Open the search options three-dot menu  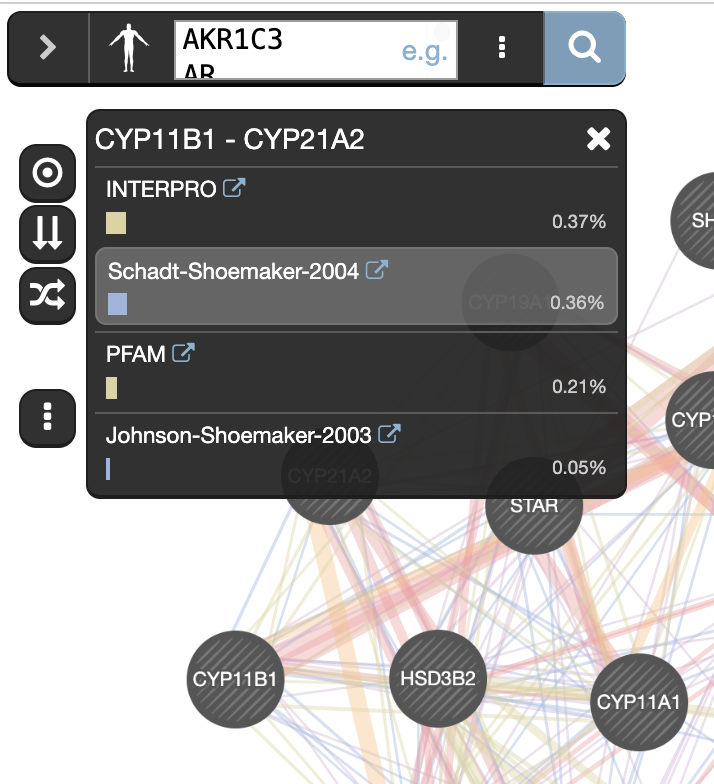502,48
